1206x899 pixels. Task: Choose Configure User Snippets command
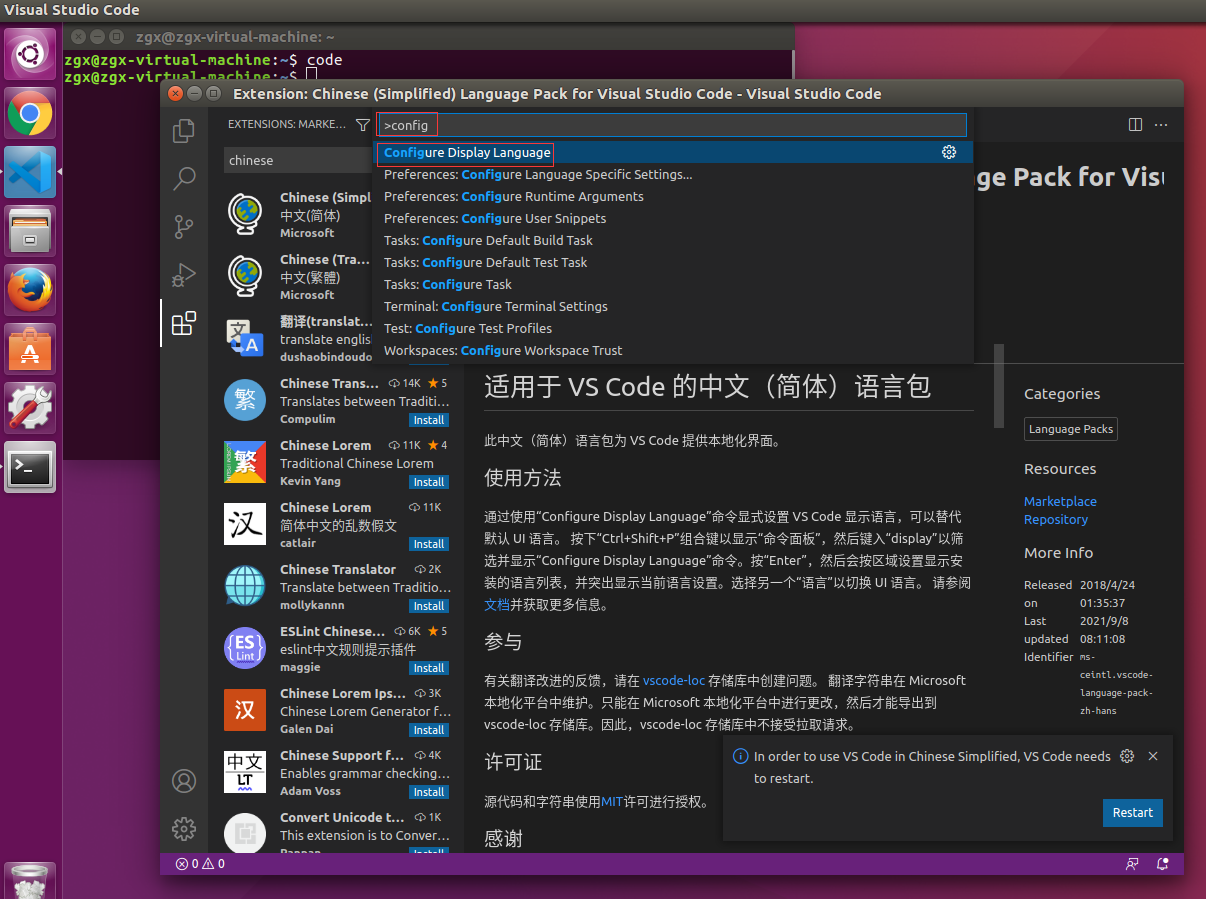pos(673,218)
